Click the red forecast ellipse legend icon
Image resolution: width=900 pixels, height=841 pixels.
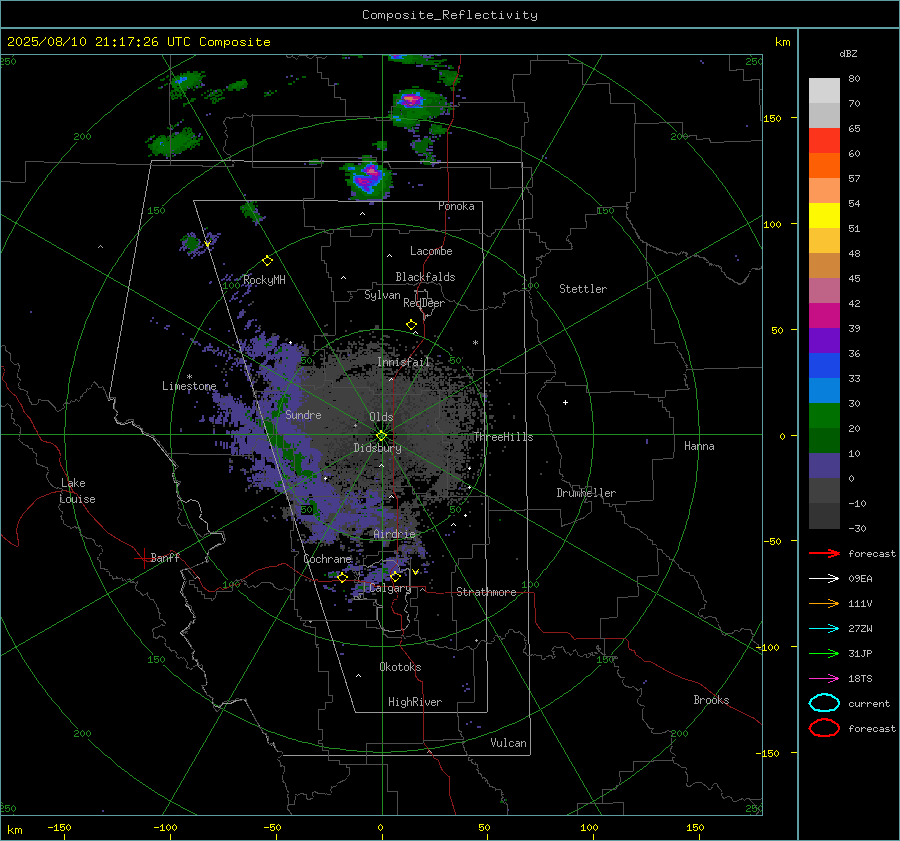(824, 728)
